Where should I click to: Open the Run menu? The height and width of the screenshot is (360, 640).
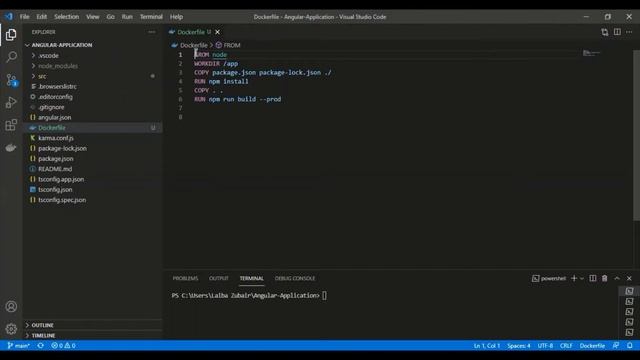point(127,17)
